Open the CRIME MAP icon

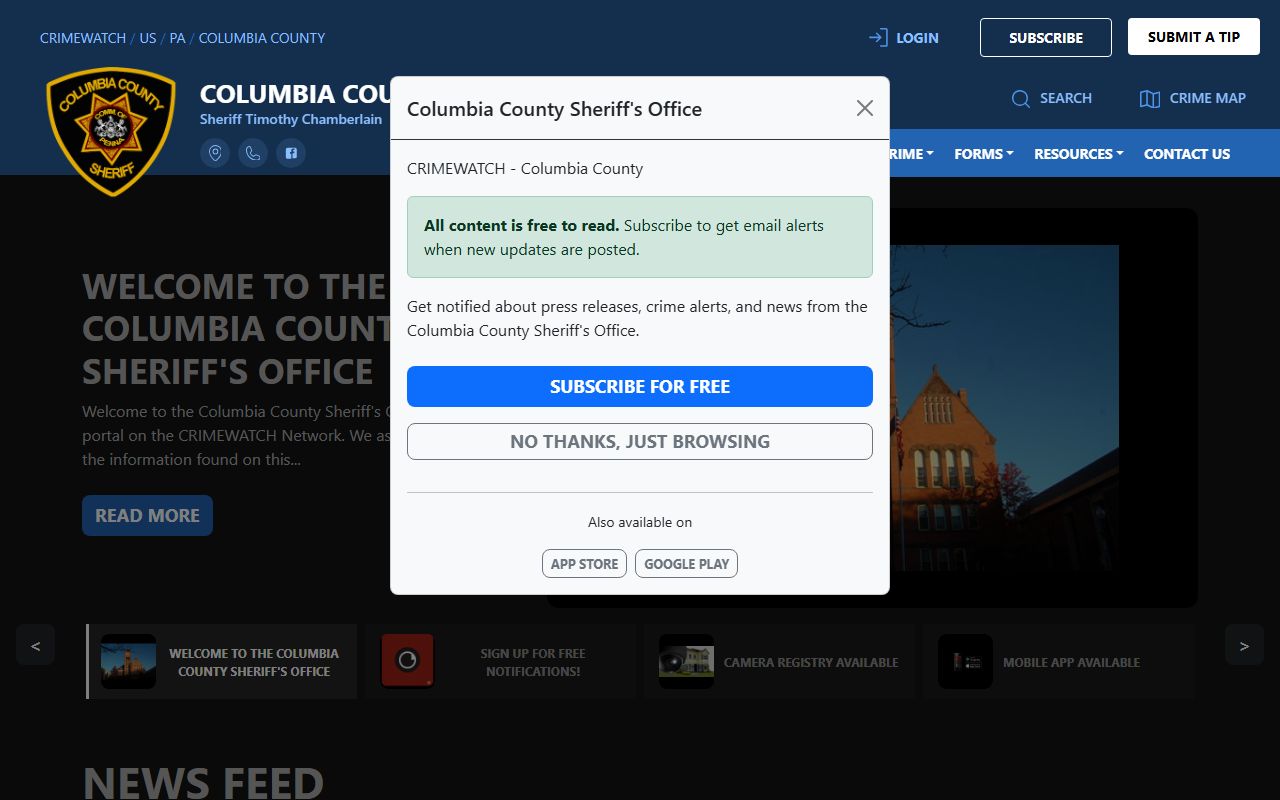[x=1150, y=98]
